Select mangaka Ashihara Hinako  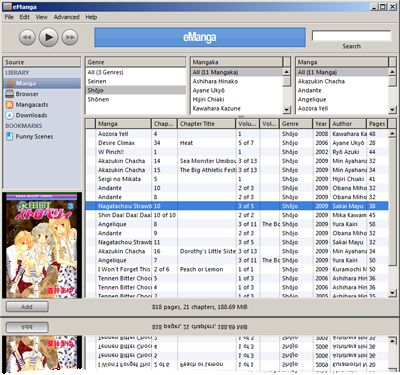(x=237, y=81)
